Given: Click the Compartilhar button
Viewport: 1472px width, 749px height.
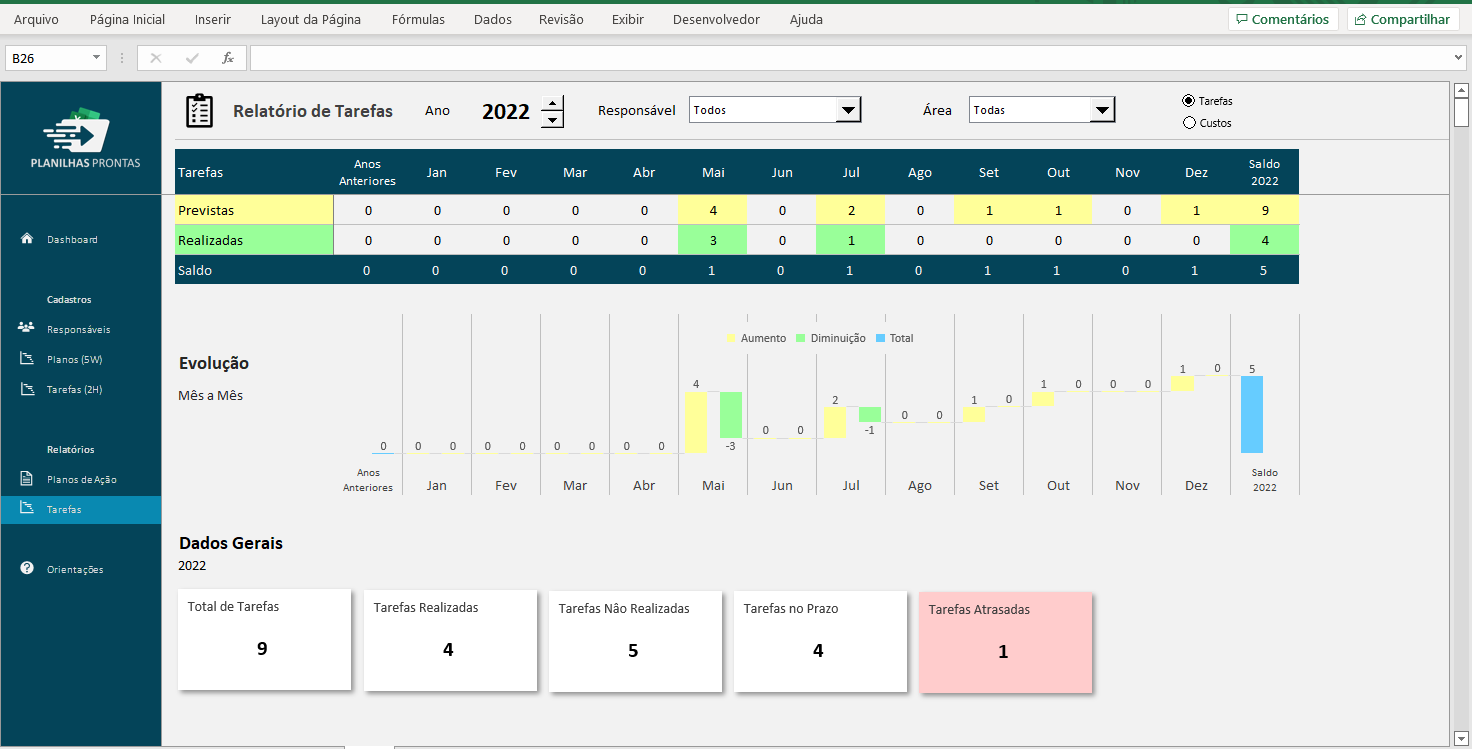Looking at the screenshot, I should coord(1402,18).
